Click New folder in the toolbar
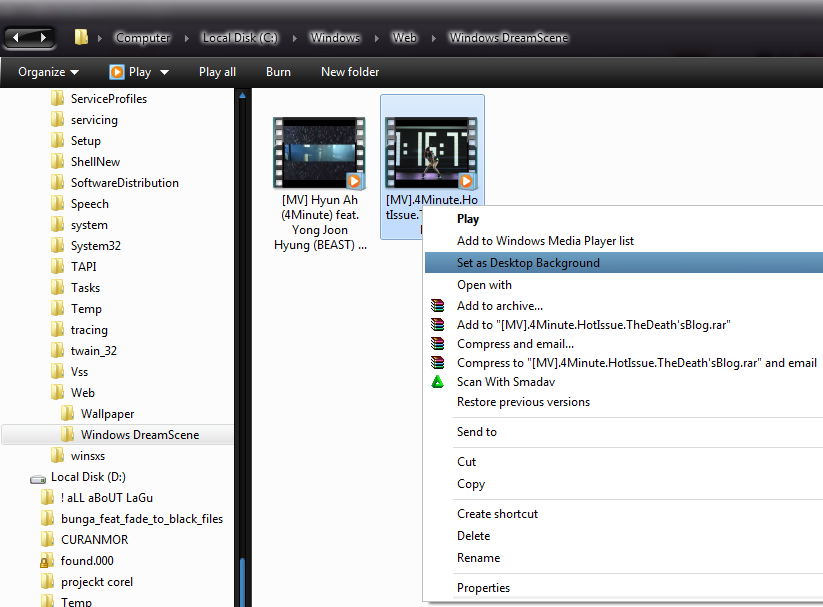 pos(350,72)
